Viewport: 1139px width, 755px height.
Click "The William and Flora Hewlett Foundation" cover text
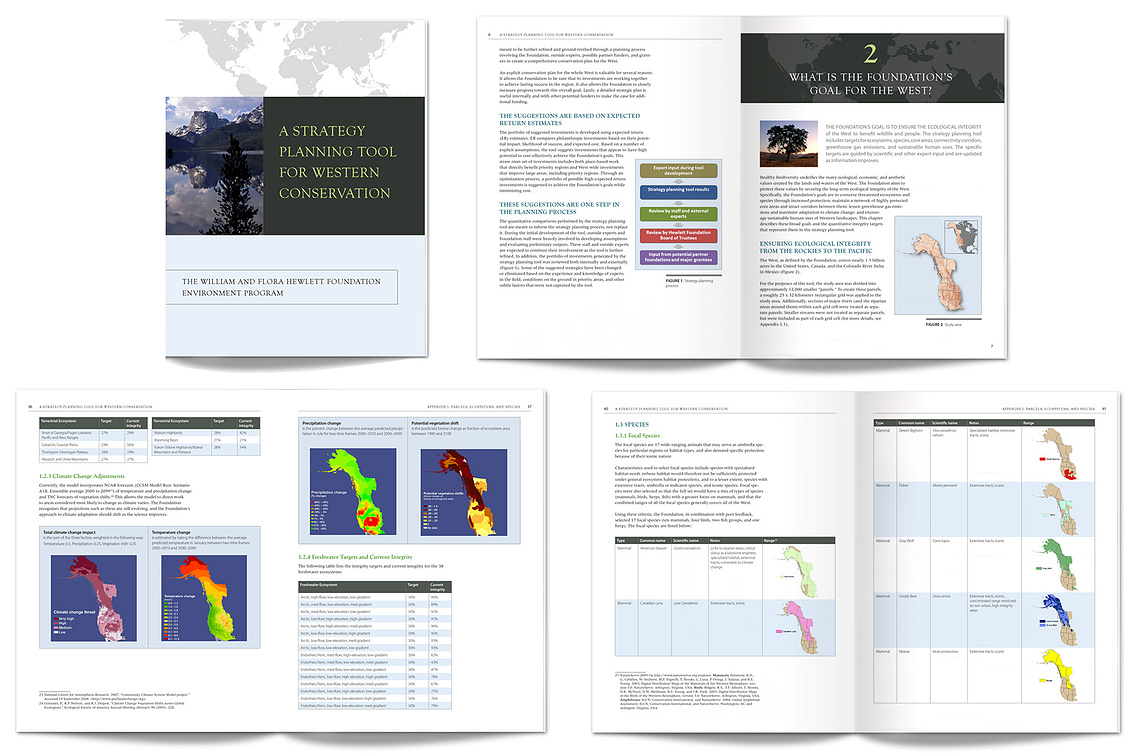[281, 281]
